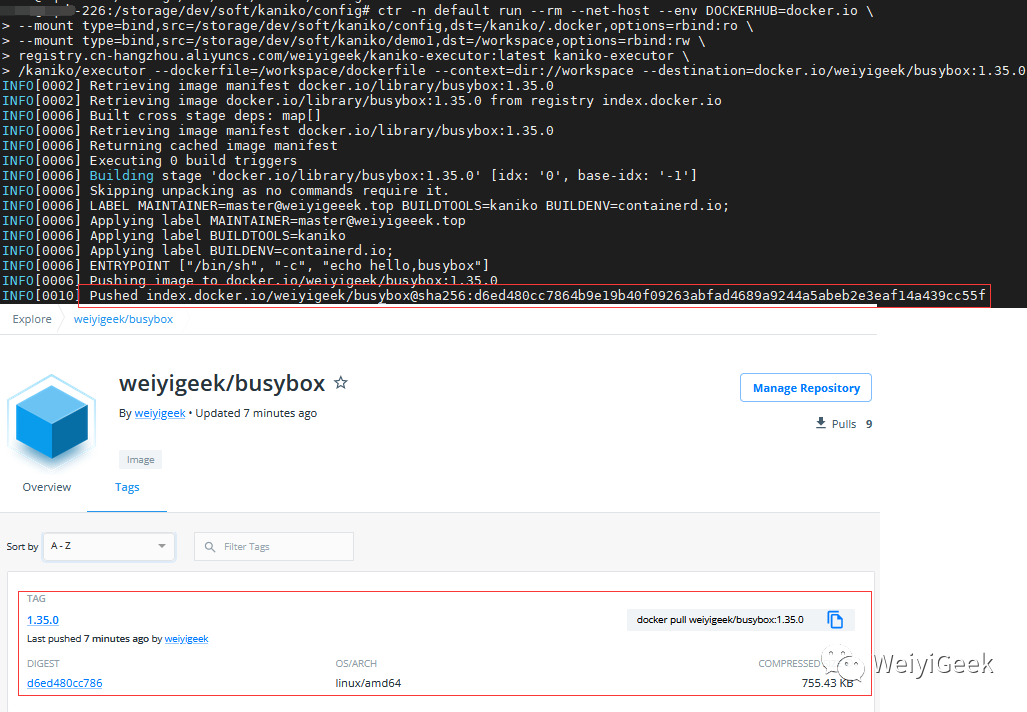Screen dimensions: 1027x712
Task: Click the ENTRYPOINT terminal line
Action: click(x=245, y=266)
